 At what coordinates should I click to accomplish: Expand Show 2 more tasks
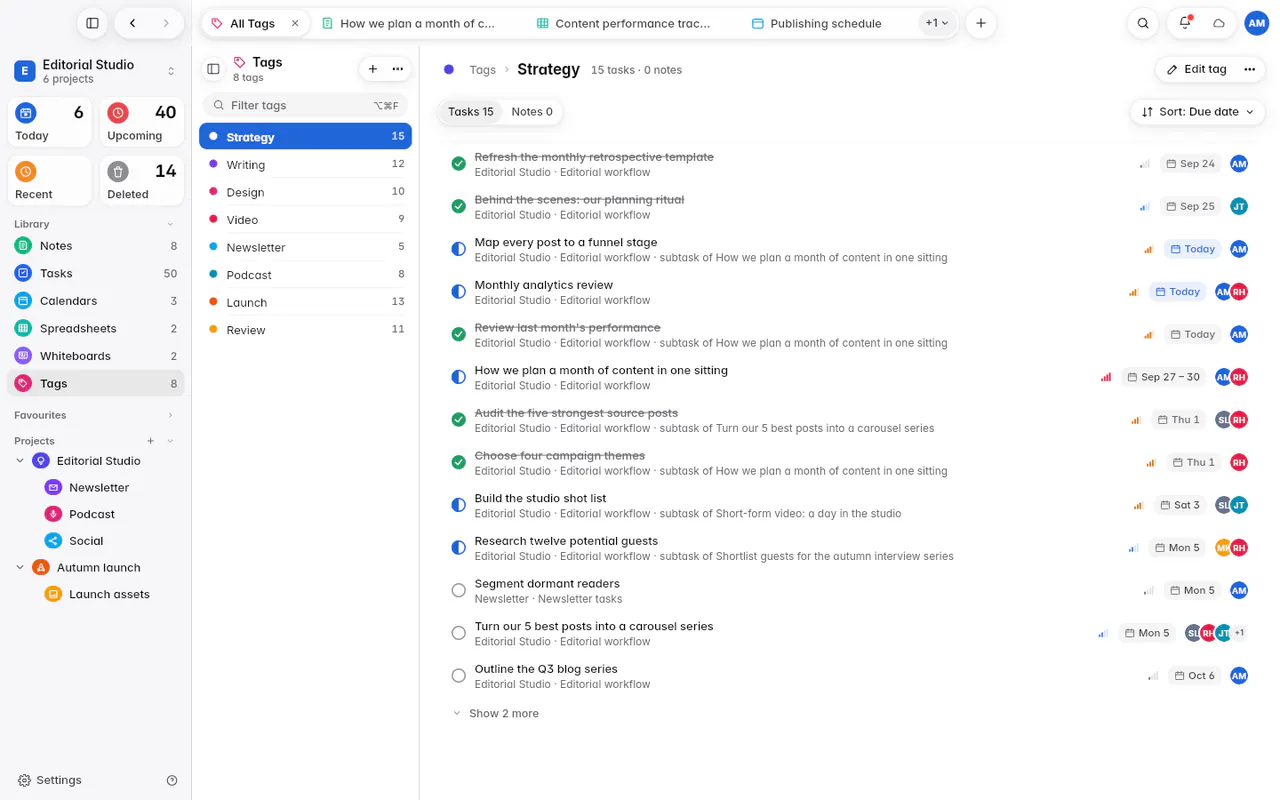496,714
